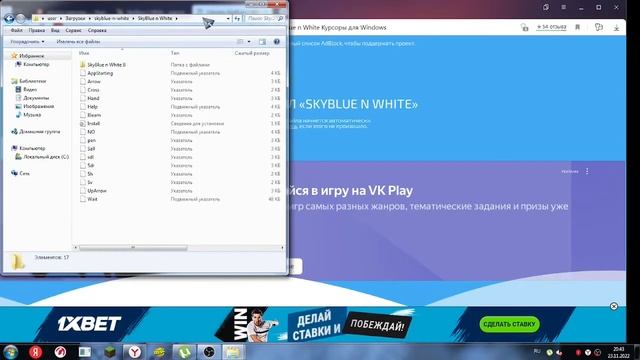Click the Explorer search field
The image size is (640, 360).
264,18
